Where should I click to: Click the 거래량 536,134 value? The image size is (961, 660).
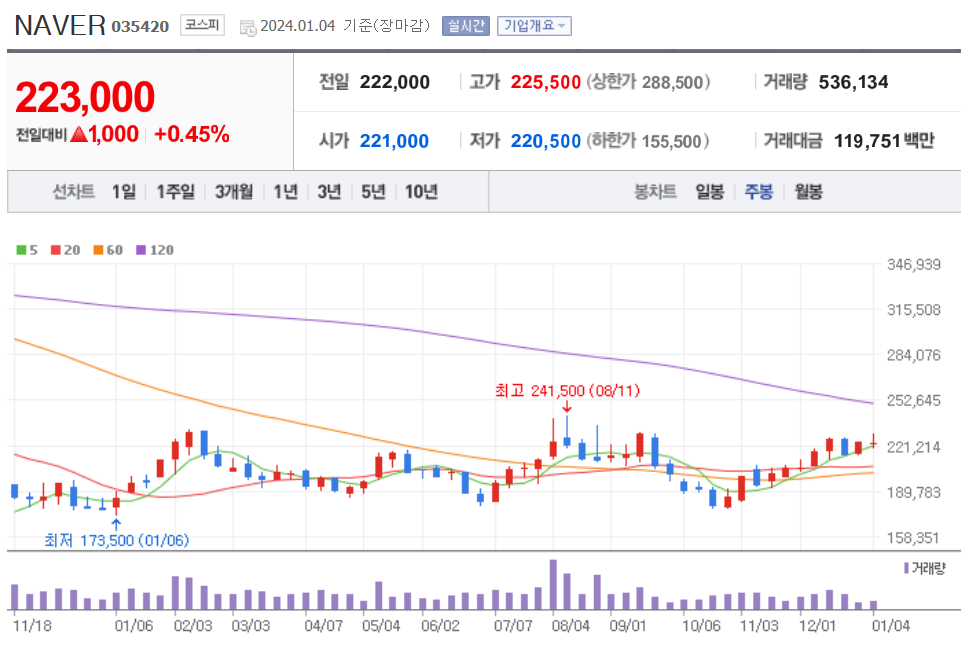(x=853, y=82)
